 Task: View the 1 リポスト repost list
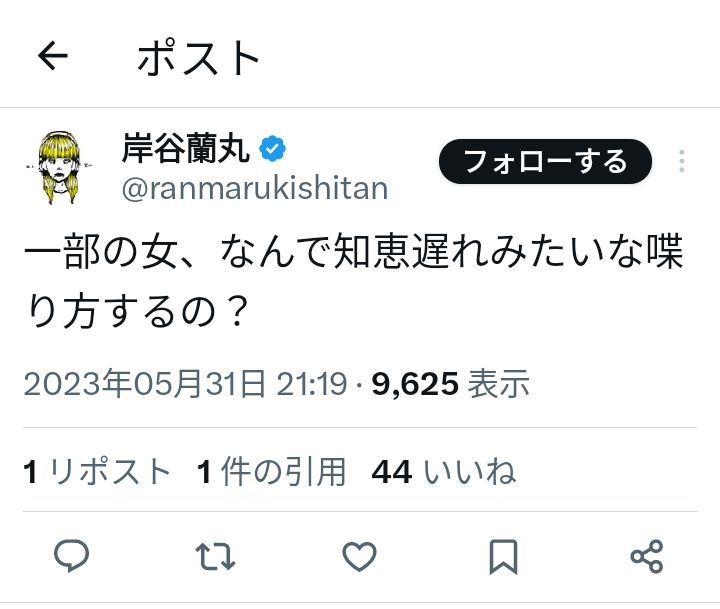point(98,471)
